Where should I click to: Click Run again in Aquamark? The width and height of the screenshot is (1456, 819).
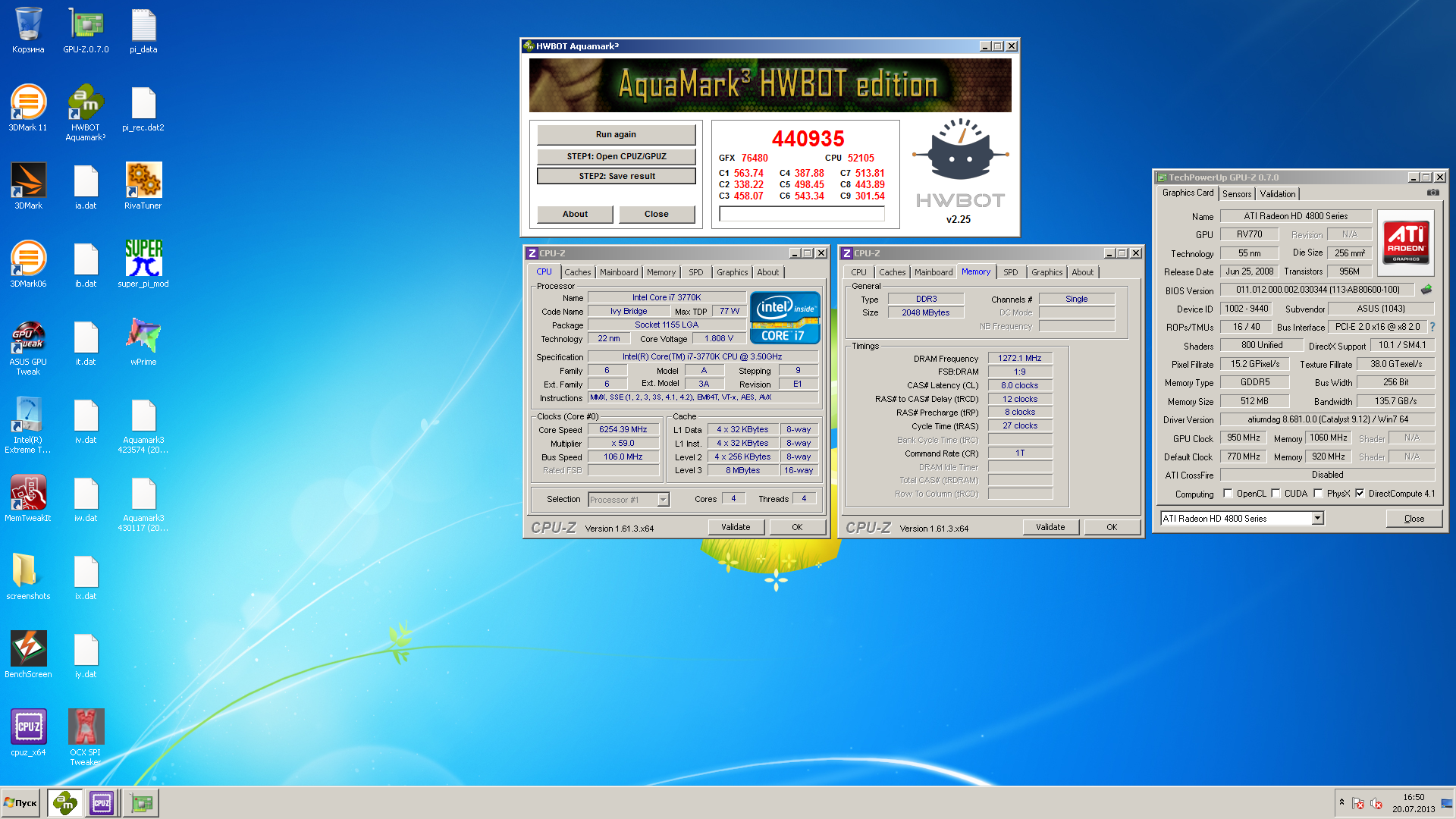616,134
